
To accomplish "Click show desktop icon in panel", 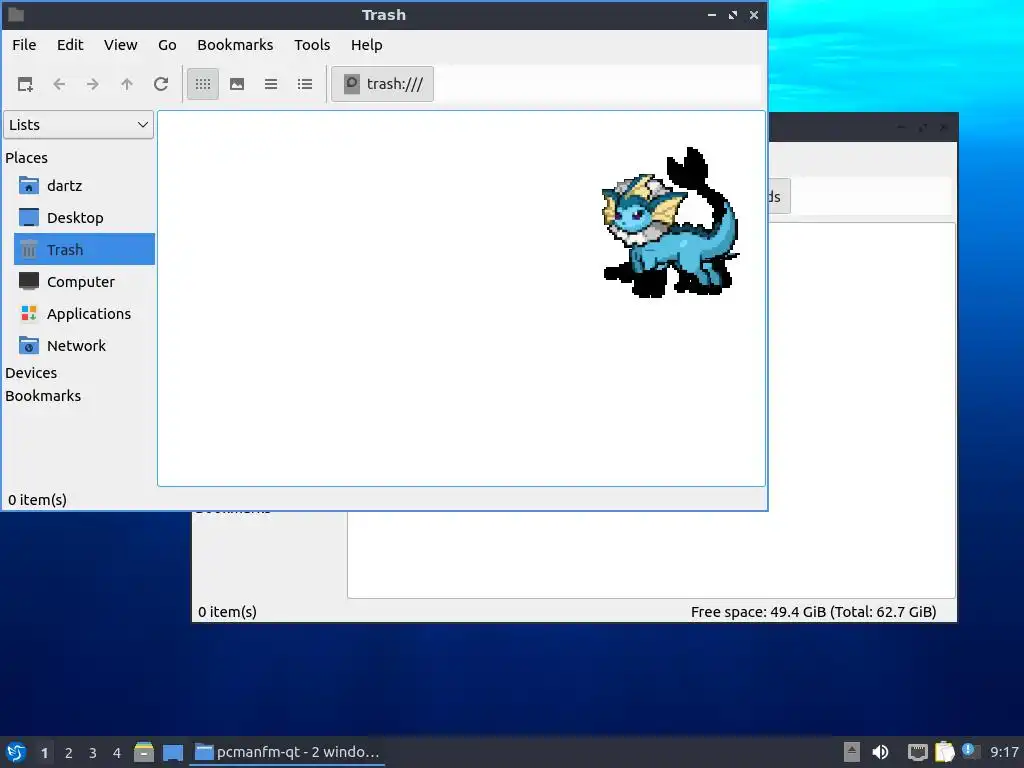I will click(172, 752).
